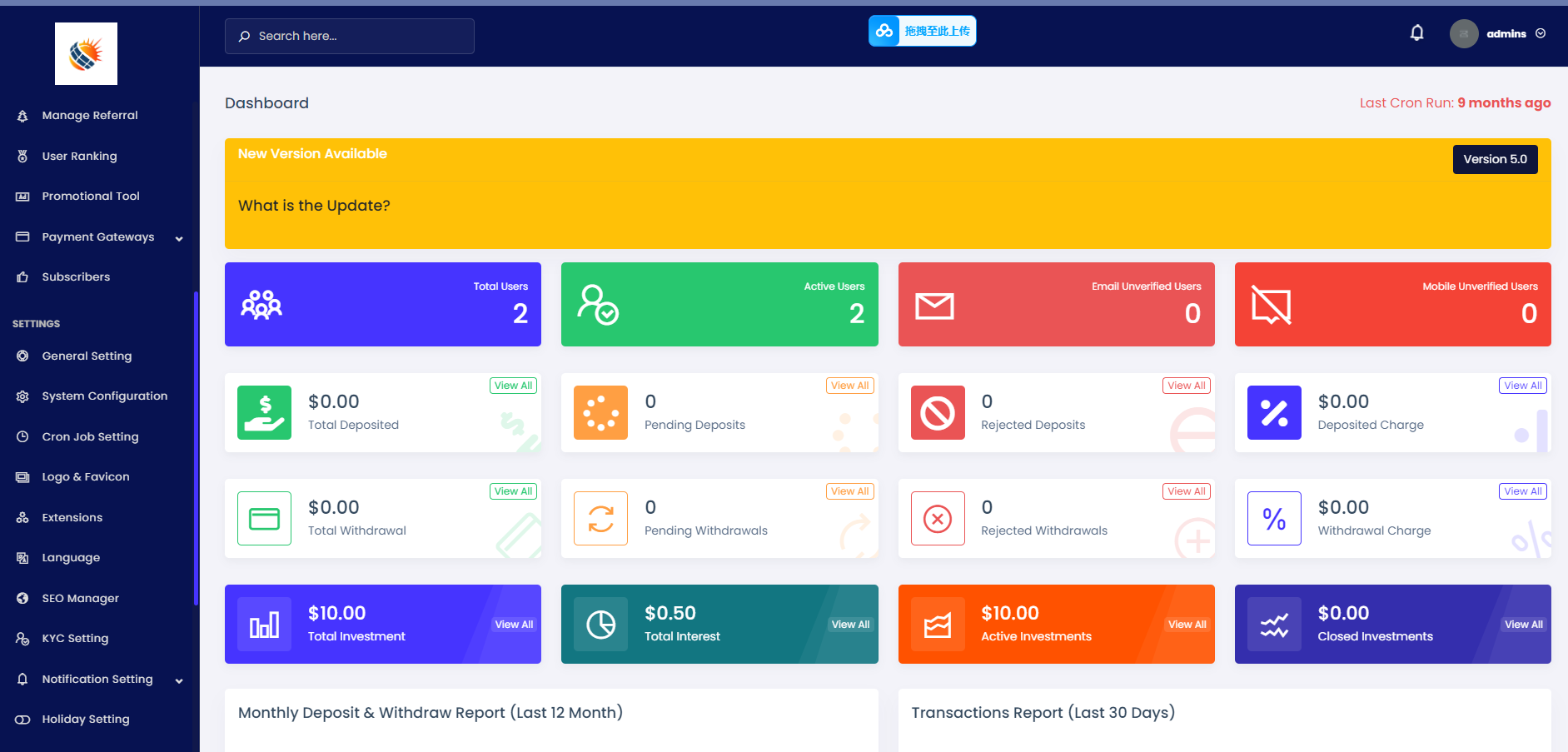This screenshot has width=1568, height=752.
Task: Go to Cron Job Setting page
Action: tap(90, 437)
